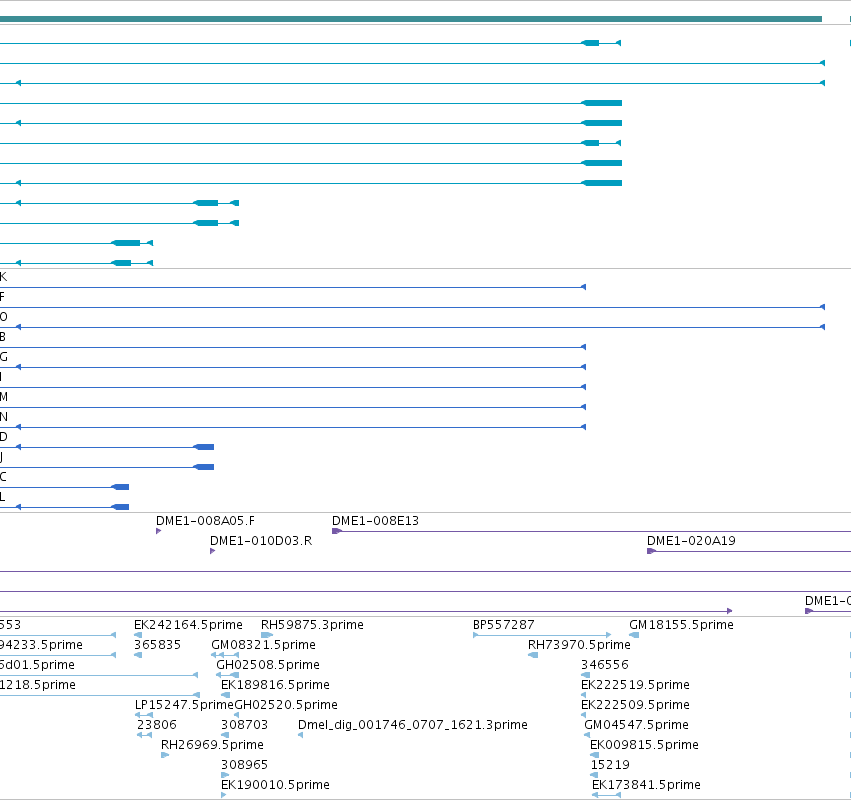Click the DME1-008A05.F feature label
The width and height of the screenshot is (851, 800).
(x=205, y=521)
